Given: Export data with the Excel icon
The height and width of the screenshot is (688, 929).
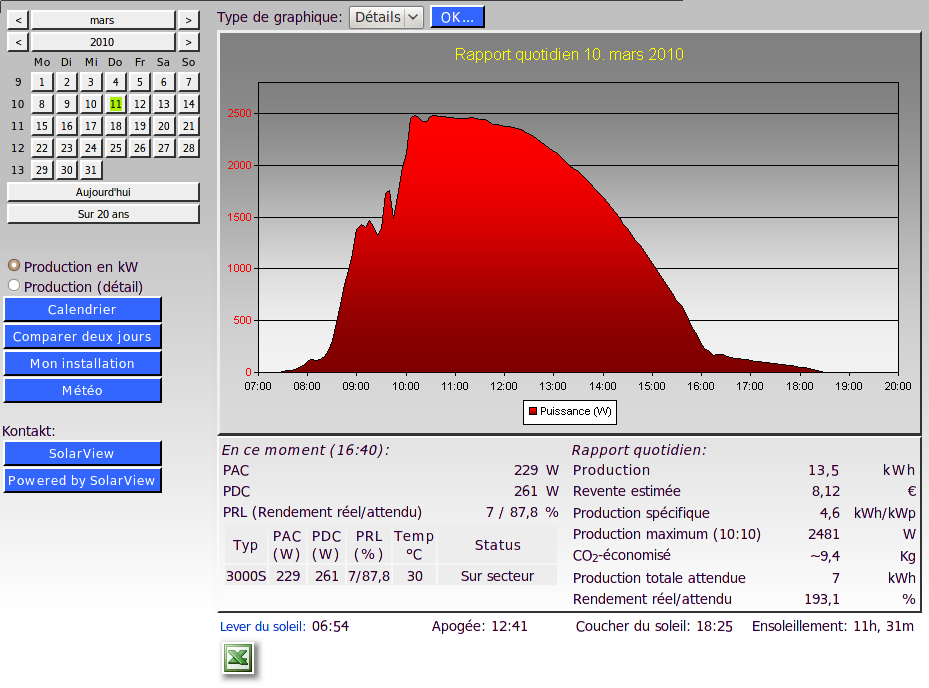Looking at the screenshot, I should pos(238,658).
